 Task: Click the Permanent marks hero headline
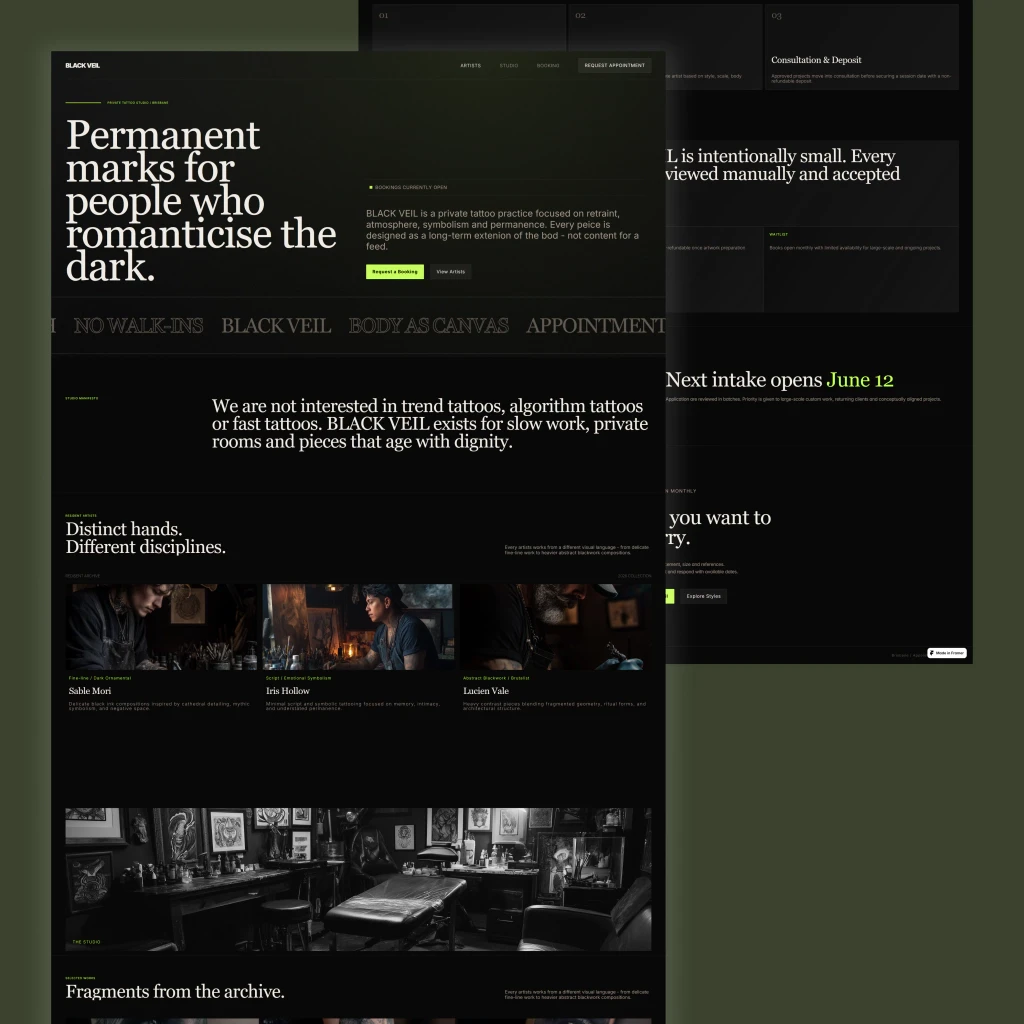click(x=200, y=200)
